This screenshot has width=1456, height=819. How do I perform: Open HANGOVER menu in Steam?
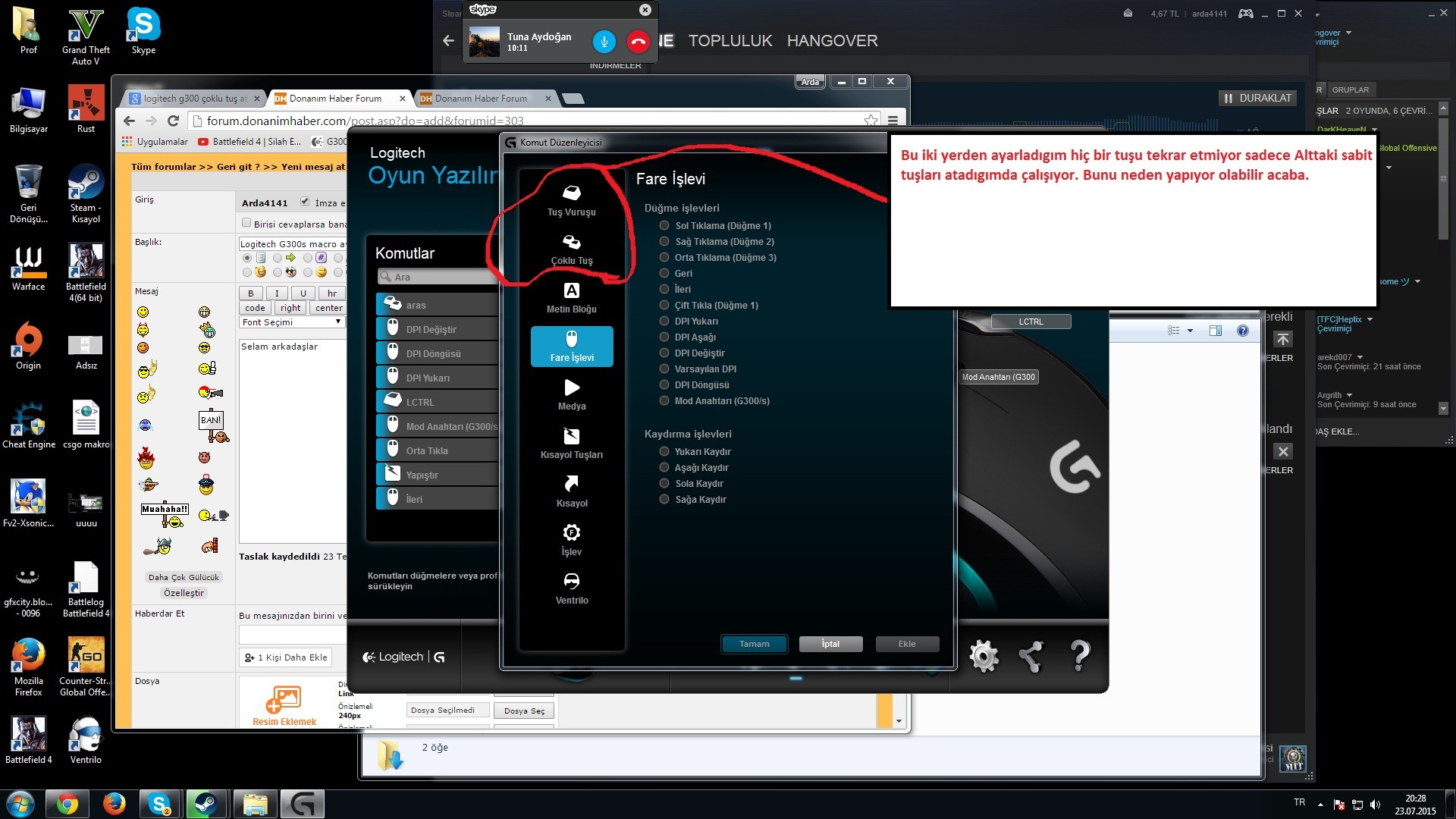coord(832,41)
